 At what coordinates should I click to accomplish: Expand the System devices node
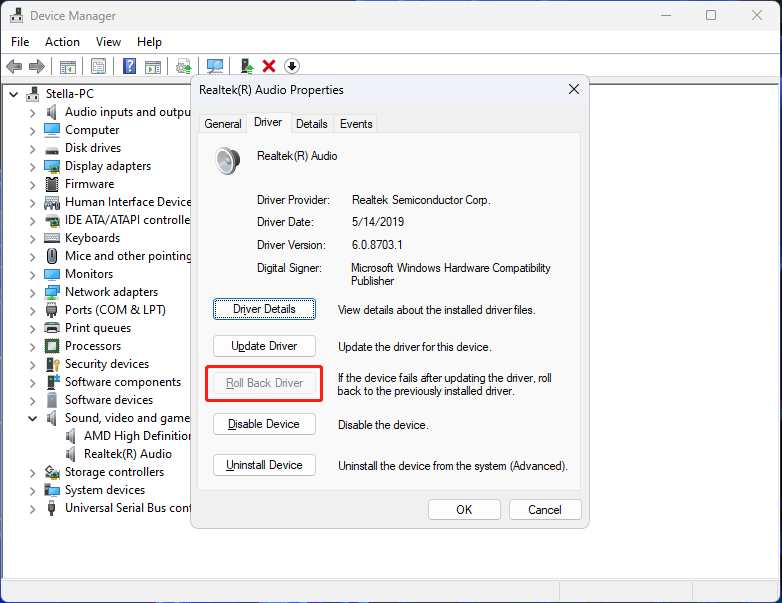coord(32,491)
